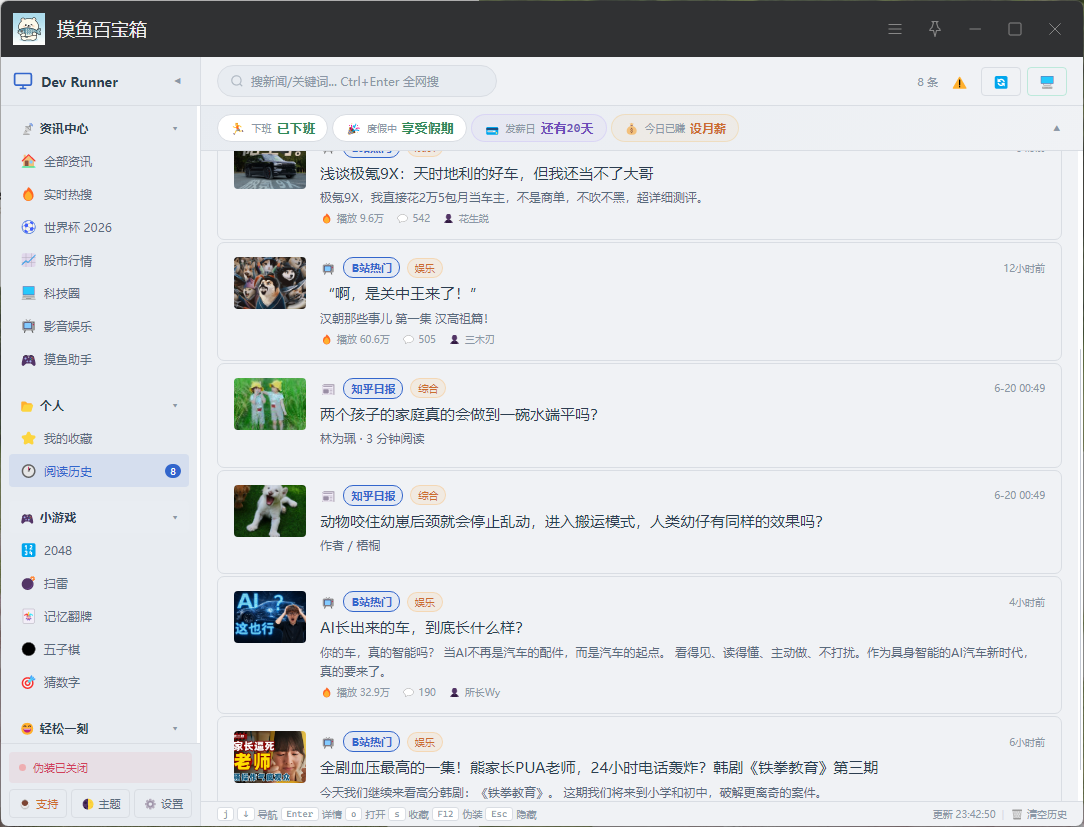
Task: Click the monitor icon button at top right
Action: [1047, 82]
